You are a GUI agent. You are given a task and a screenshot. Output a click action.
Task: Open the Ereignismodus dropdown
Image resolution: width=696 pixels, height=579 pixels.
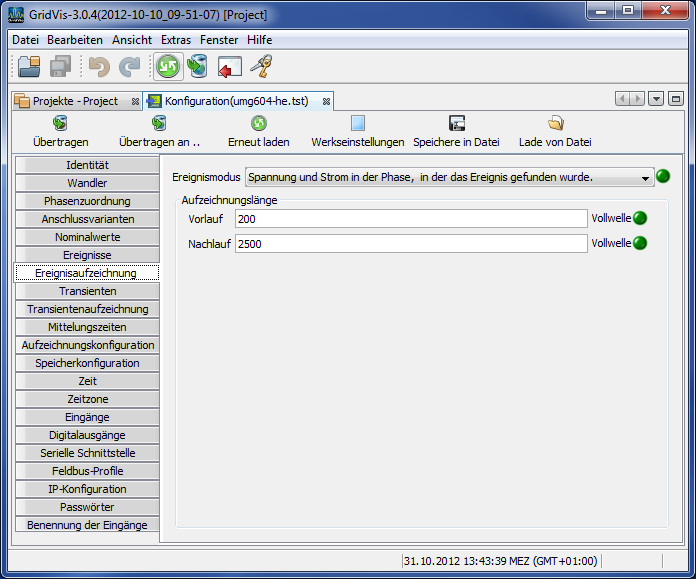pos(449,177)
